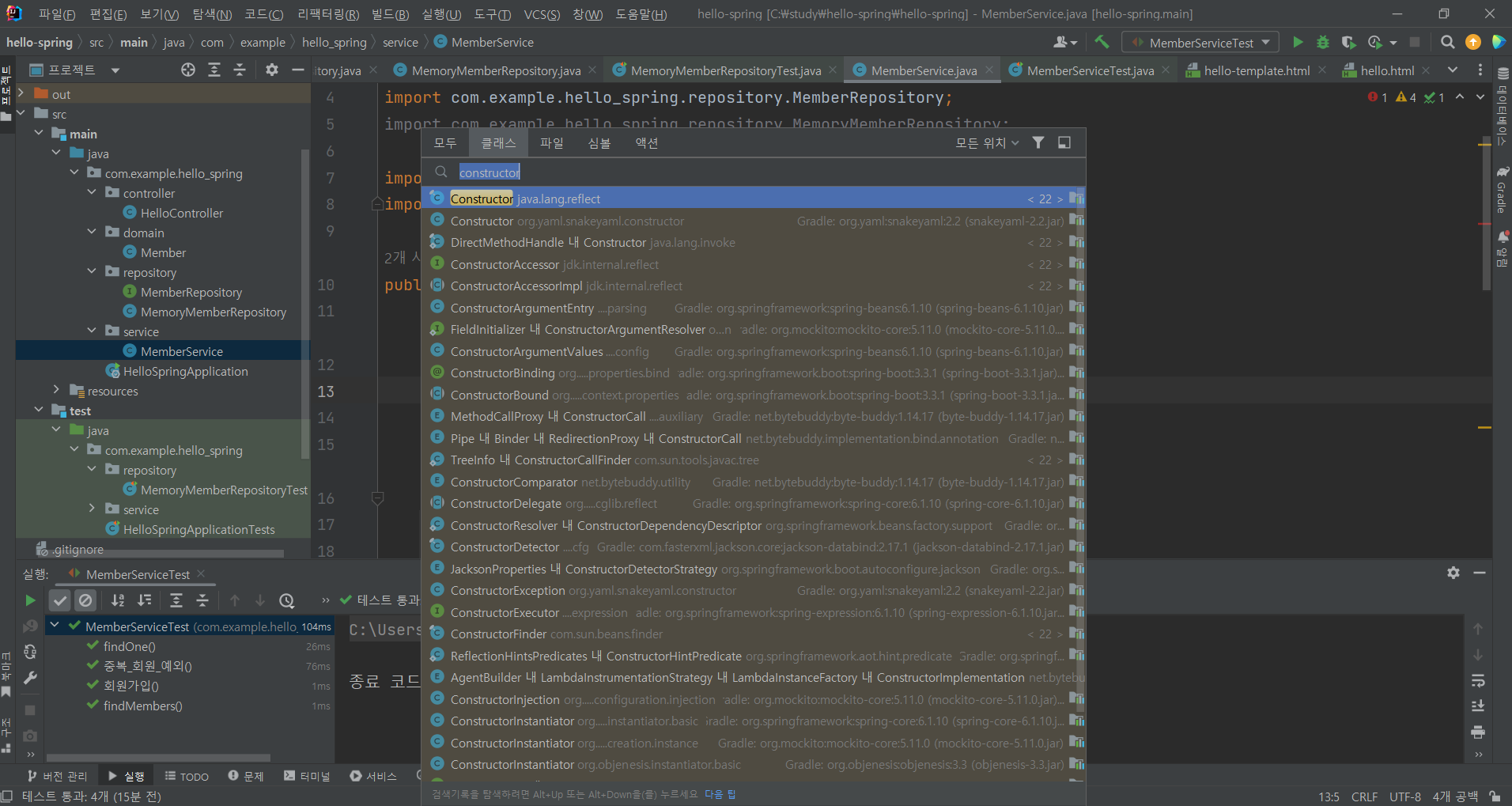Sort test results by duration
The width and height of the screenshot is (1512, 806).
[144, 600]
